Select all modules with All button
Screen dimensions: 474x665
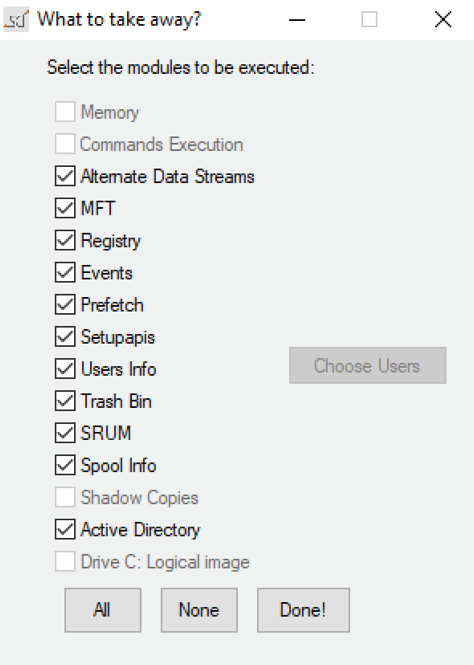(103, 610)
